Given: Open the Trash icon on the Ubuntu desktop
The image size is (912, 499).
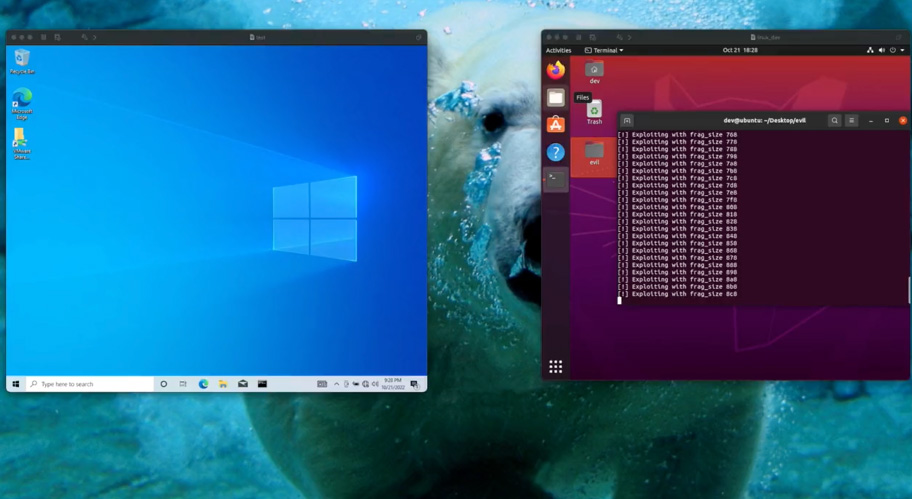Looking at the screenshot, I should 594,112.
